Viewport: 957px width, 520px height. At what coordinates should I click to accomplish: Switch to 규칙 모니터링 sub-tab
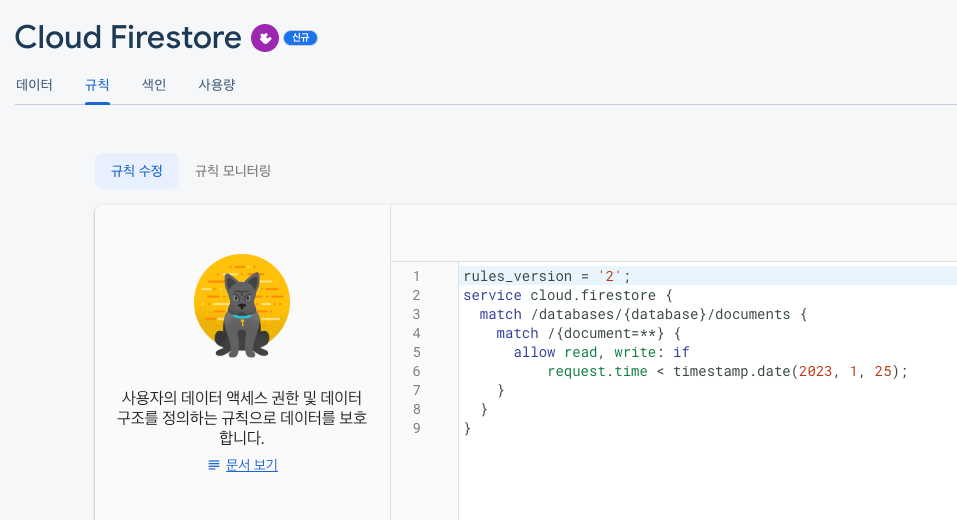pos(233,171)
